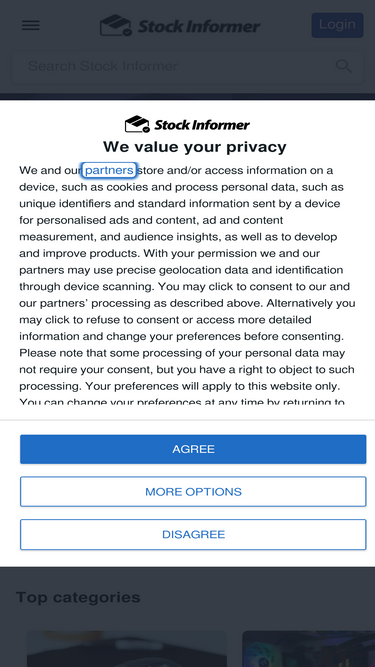Open the hamburger navigation menu
The width and height of the screenshot is (375, 667).
click(31, 26)
